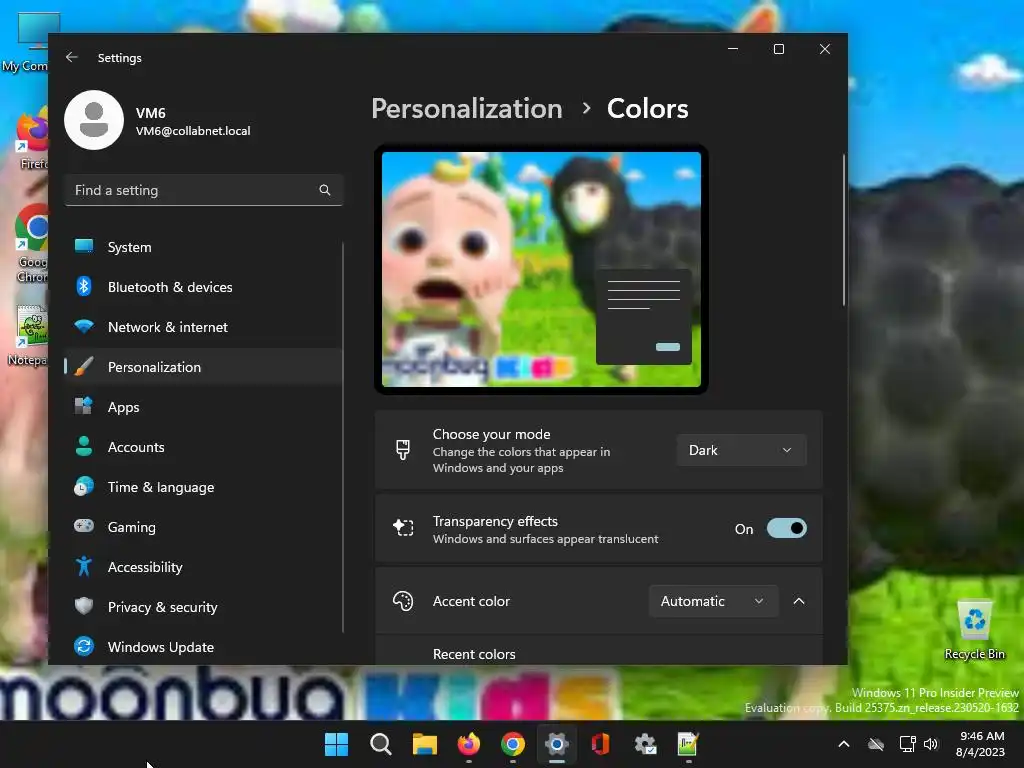Open the volume speaker tray icon
Screen dimensions: 1024x768
931,744
